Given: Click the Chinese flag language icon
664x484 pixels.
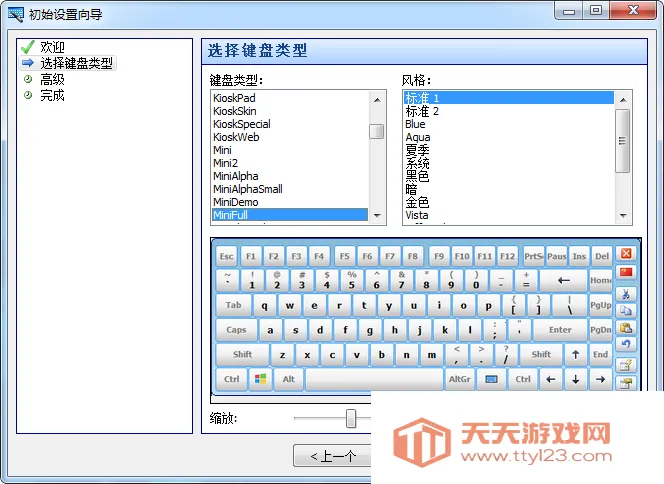Looking at the screenshot, I should [627, 274].
